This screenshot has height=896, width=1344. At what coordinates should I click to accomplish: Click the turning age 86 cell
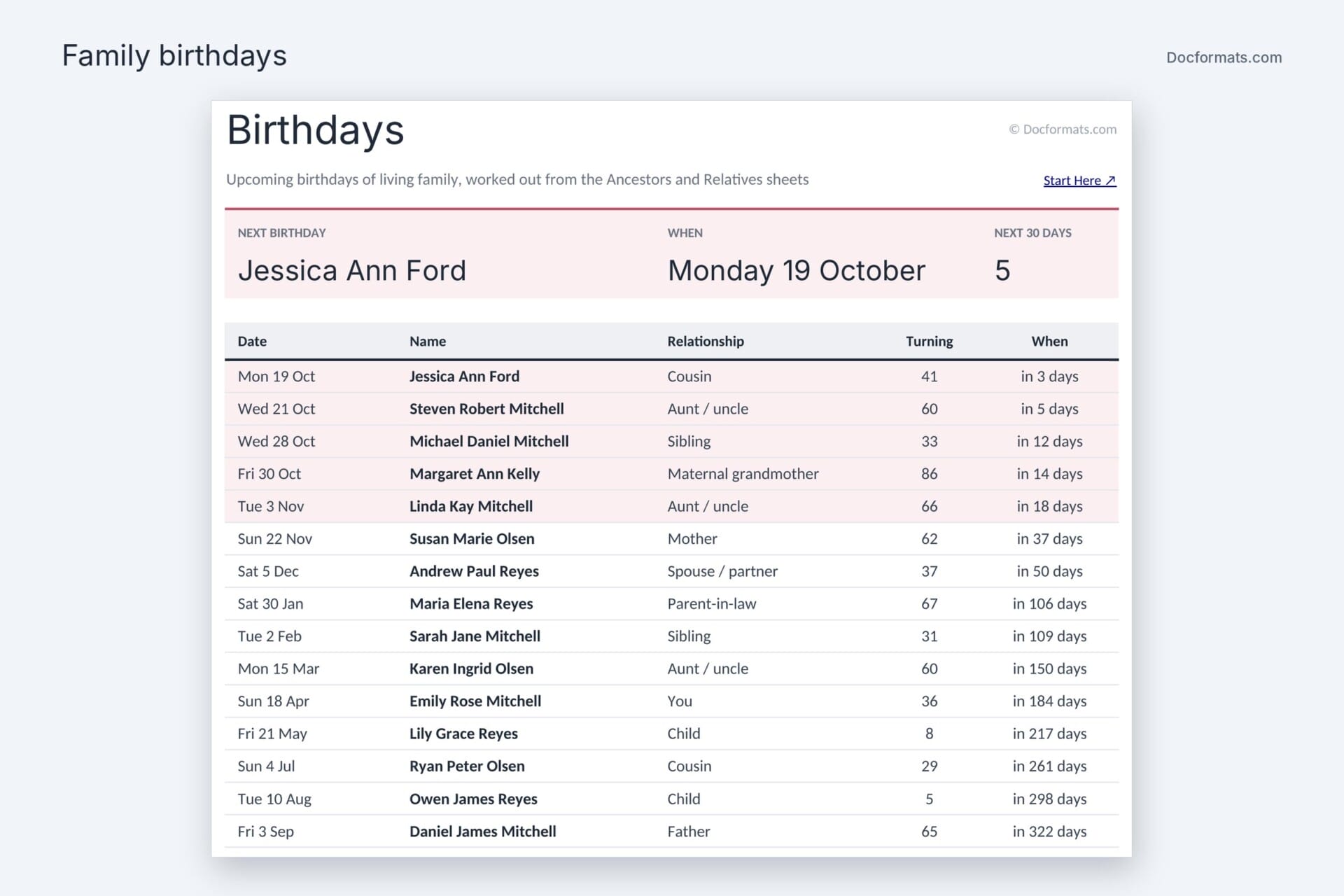click(929, 474)
